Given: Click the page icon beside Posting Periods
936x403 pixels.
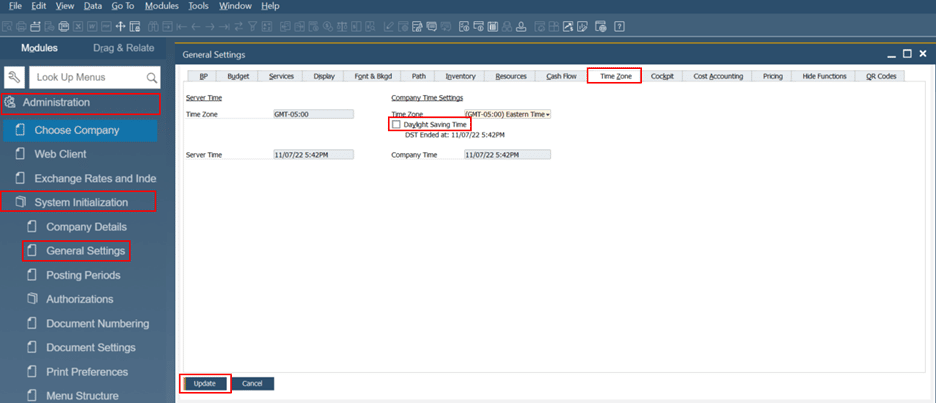Looking at the screenshot, I should (x=32, y=275).
